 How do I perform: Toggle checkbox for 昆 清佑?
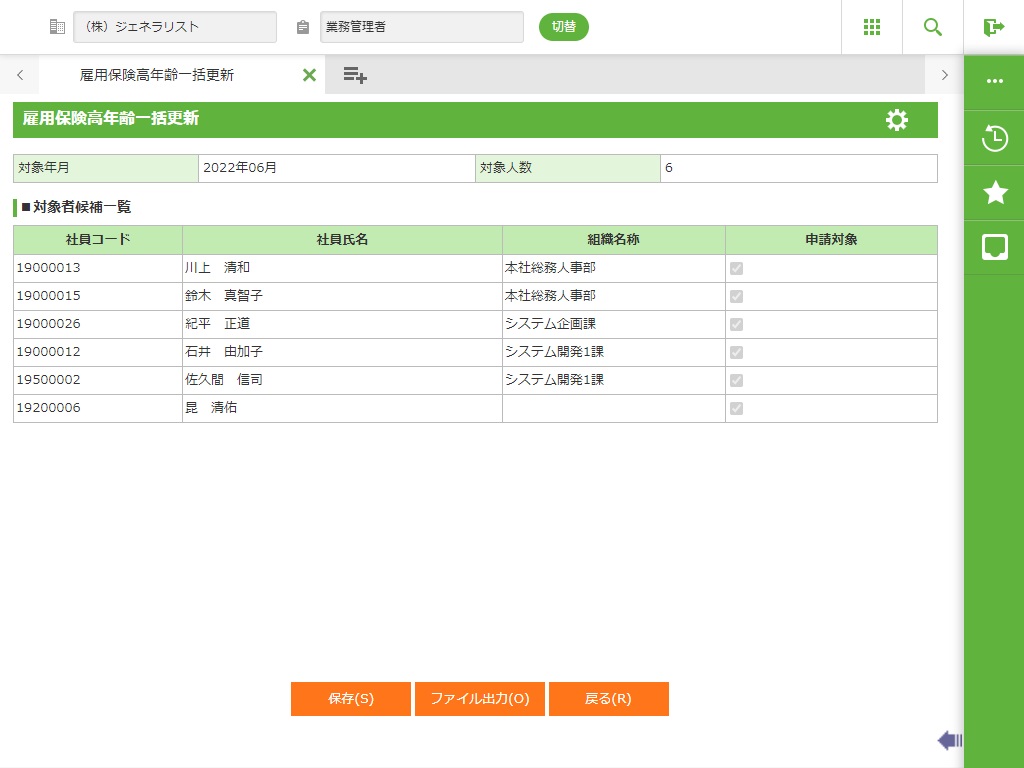[736, 409]
